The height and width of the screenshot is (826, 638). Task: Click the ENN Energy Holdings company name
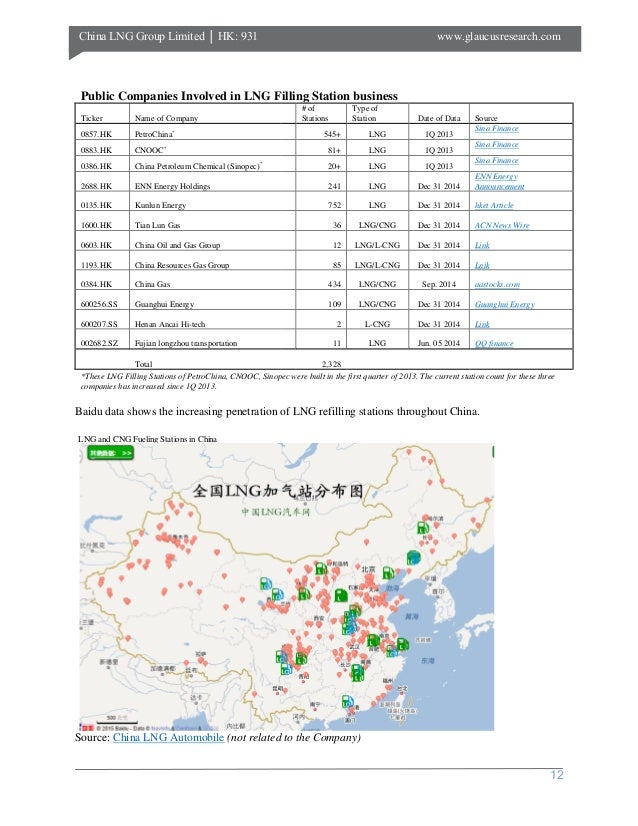pos(172,186)
